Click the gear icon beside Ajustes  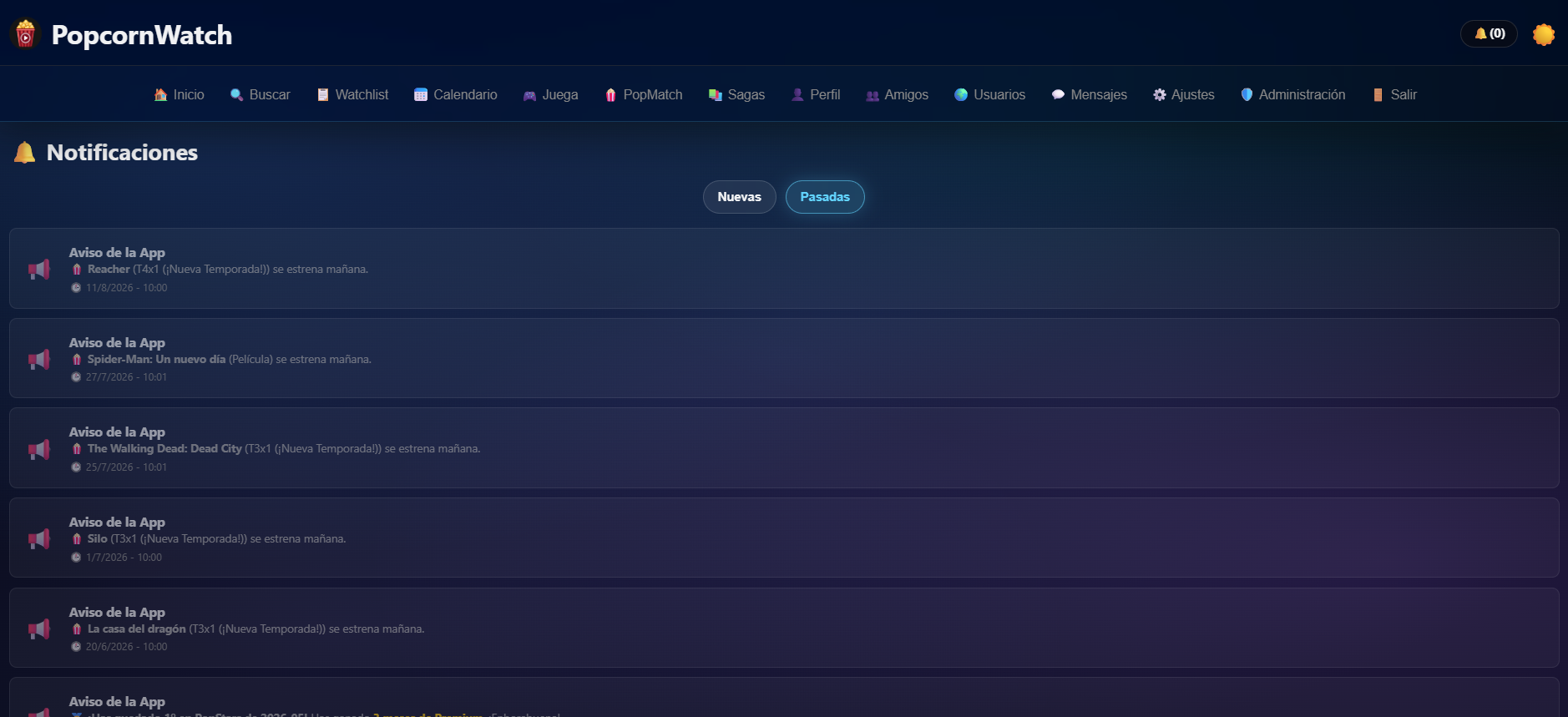pos(1160,95)
